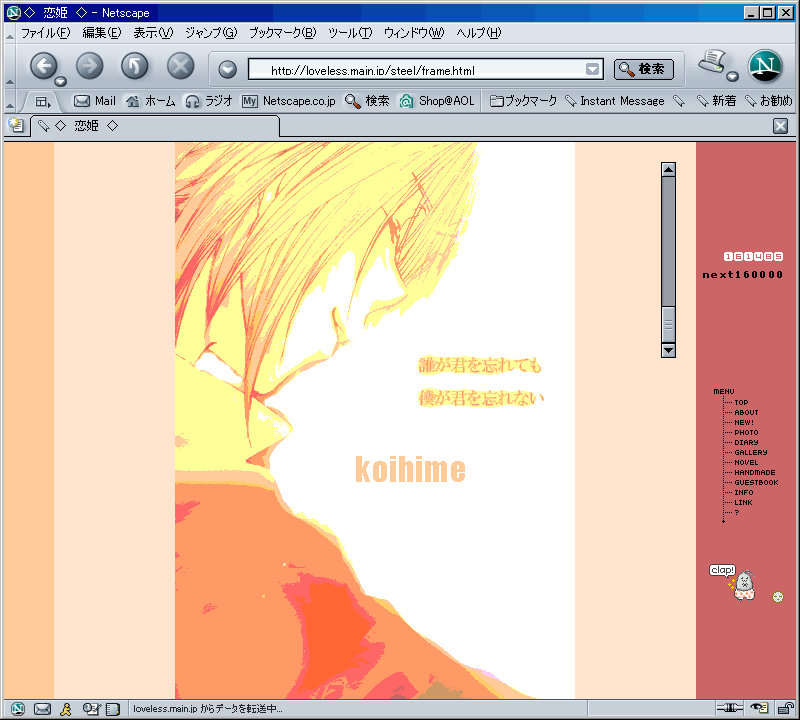The height and width of the screenshot is (720, 800).
Task: Open the ブックマーク(B) menu in menu bar
Action: [283, 33]
